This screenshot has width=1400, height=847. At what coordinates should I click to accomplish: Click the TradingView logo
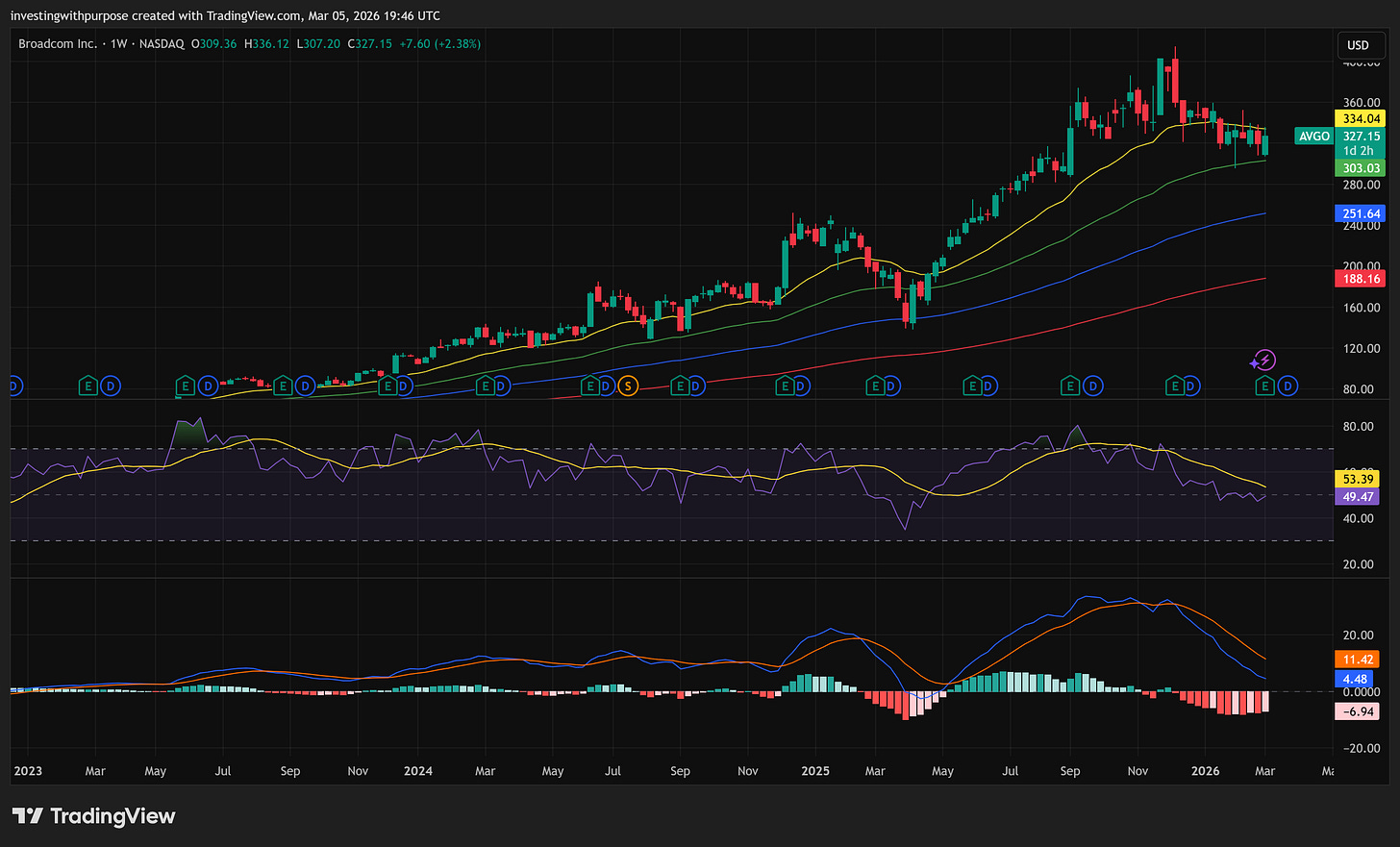(x=94, y=816)
